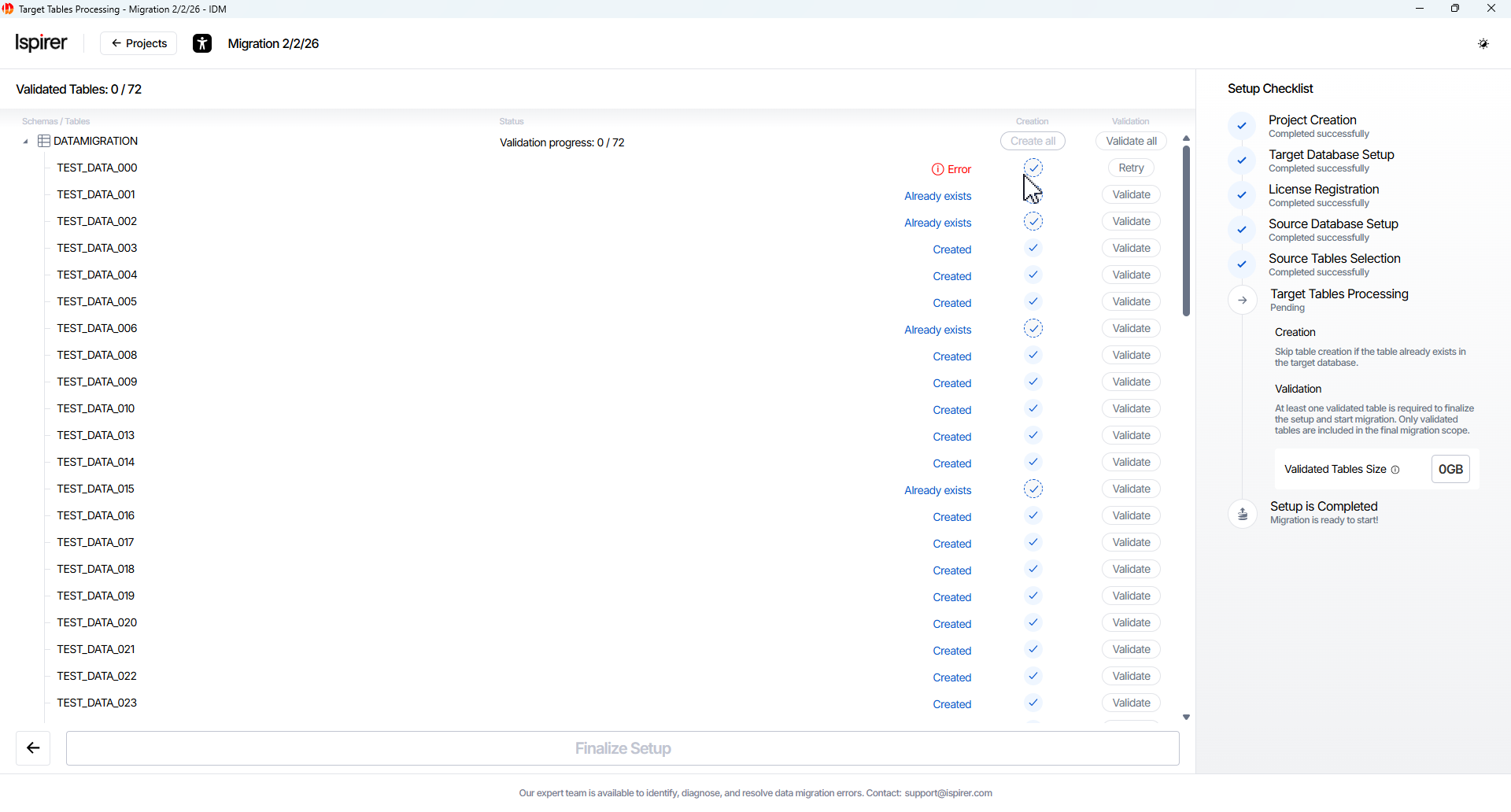Click the Target Tables Processing arrow icon
The height and width of the screenshot is (812, 1511).
click(x=1243, y=301)
